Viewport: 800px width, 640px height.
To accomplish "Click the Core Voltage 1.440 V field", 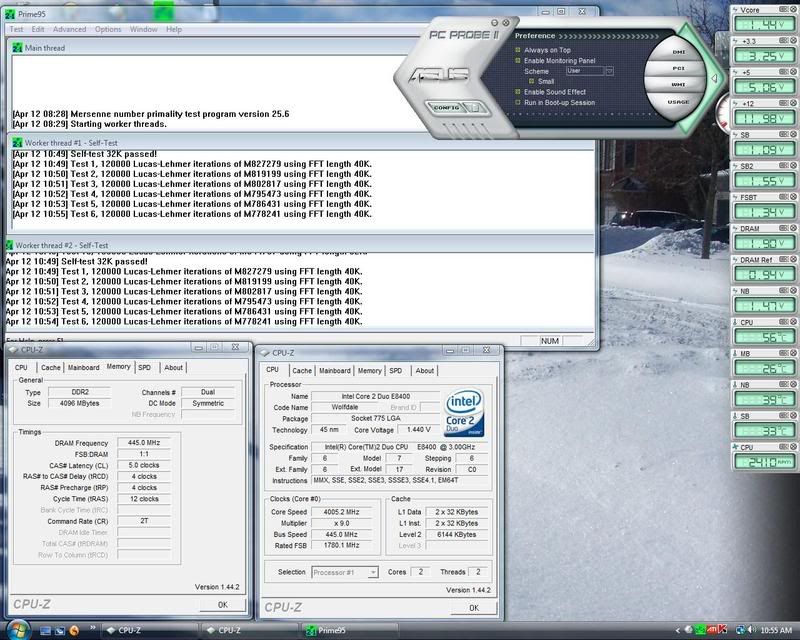I will [418, 430].
